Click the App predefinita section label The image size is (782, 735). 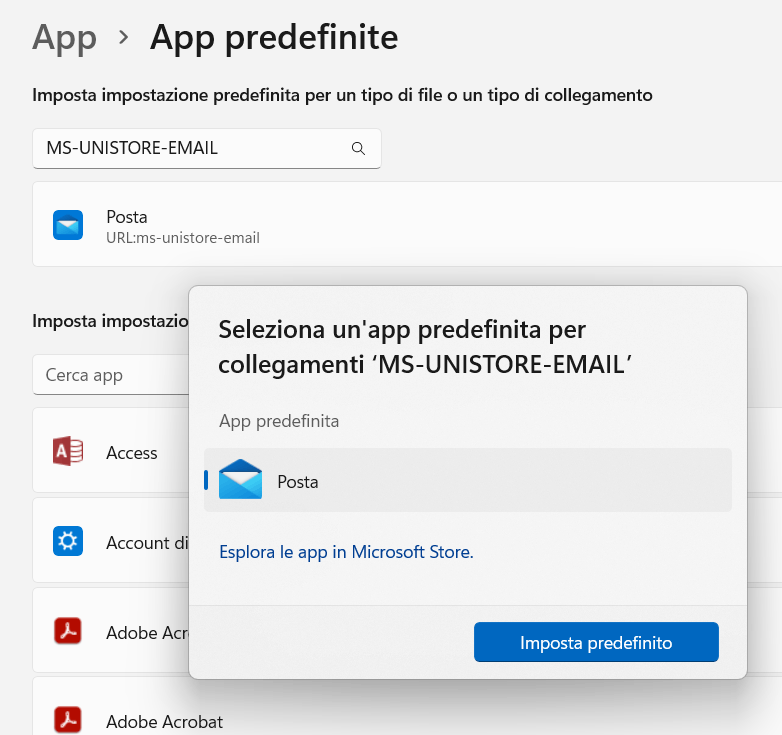coord(279,421)
